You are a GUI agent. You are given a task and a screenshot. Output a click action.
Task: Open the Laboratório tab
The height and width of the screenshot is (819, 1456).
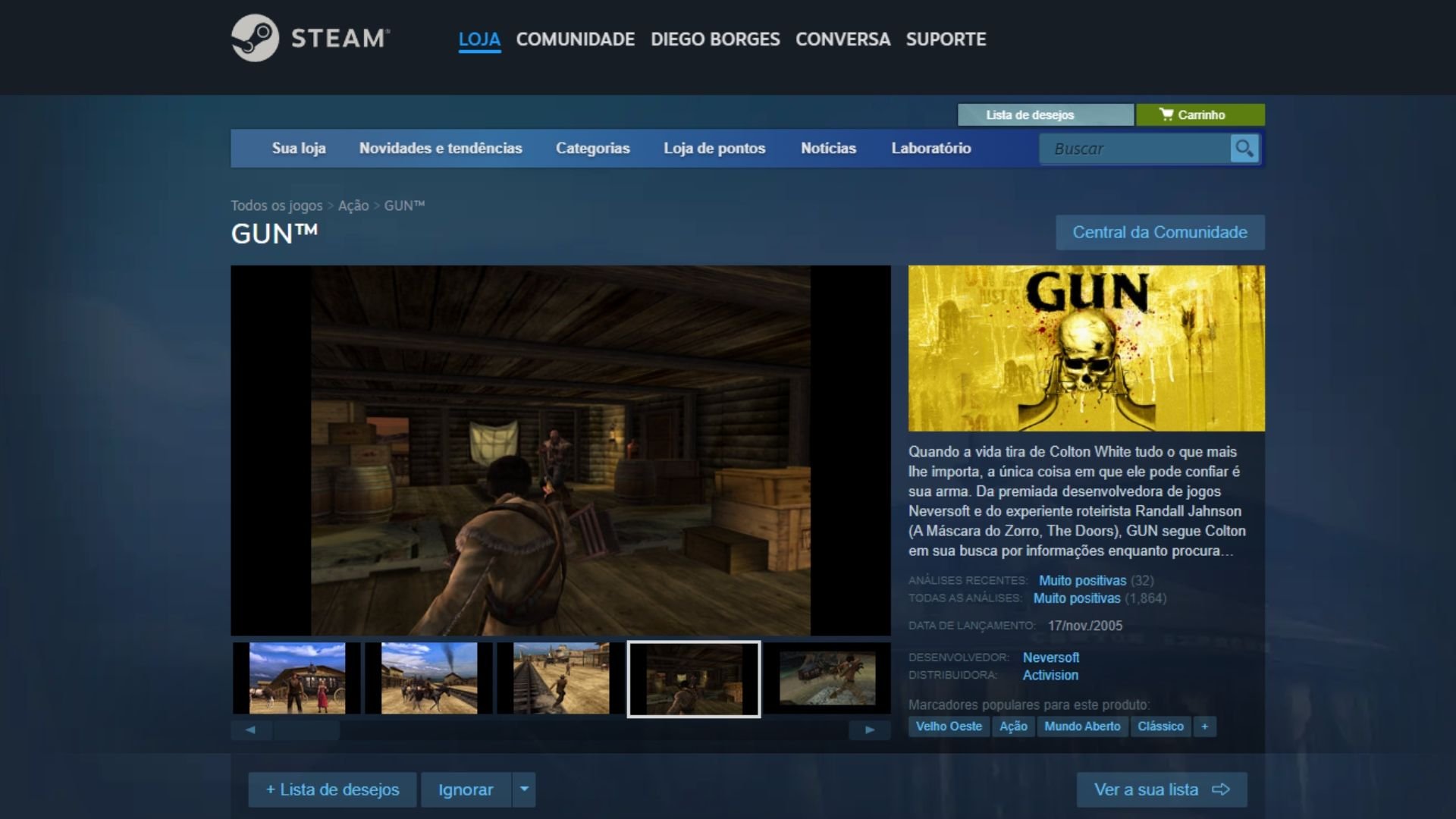click(x=931, y=149)
